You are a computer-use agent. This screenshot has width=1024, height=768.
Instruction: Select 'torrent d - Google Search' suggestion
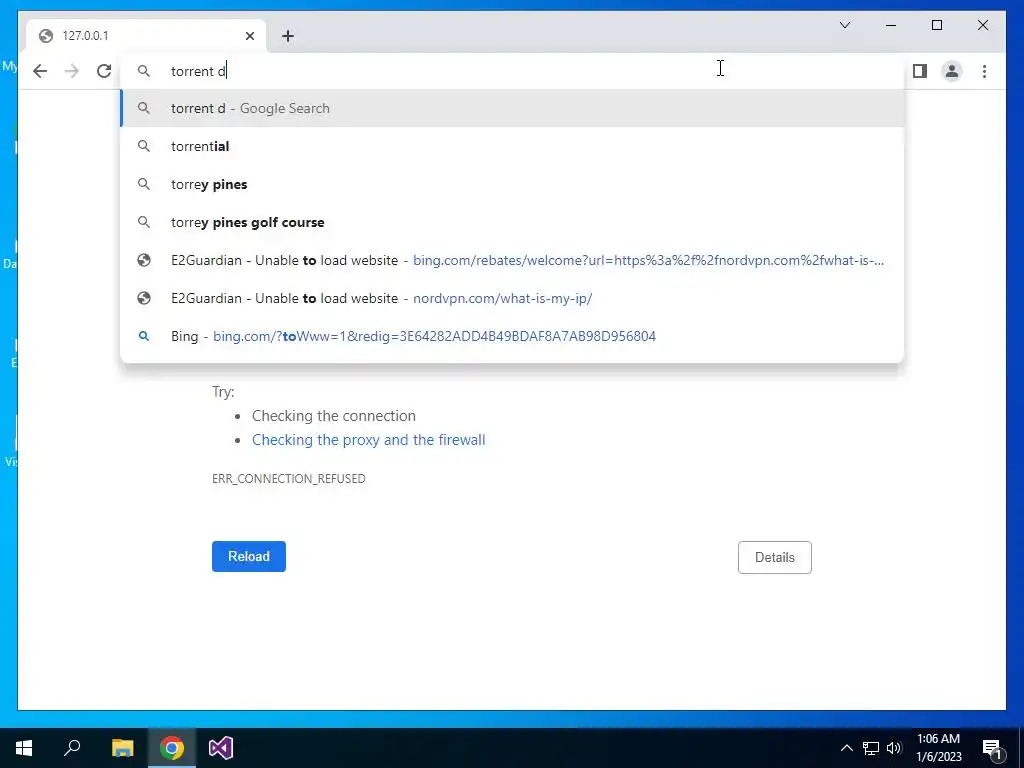512,108
